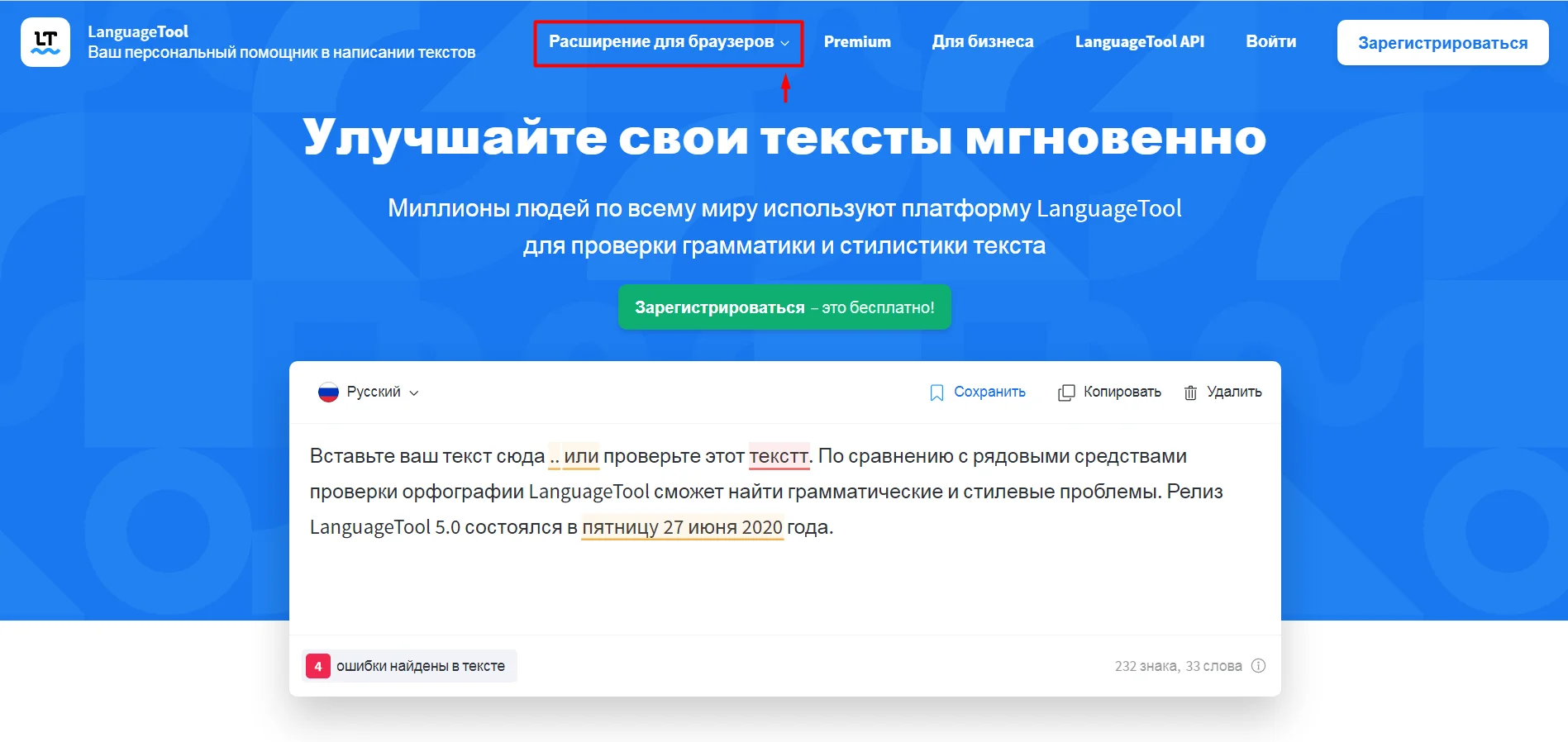
Task: Click the heading Улучшайте свои тексты мгновенно
Action: click(784, 137)
